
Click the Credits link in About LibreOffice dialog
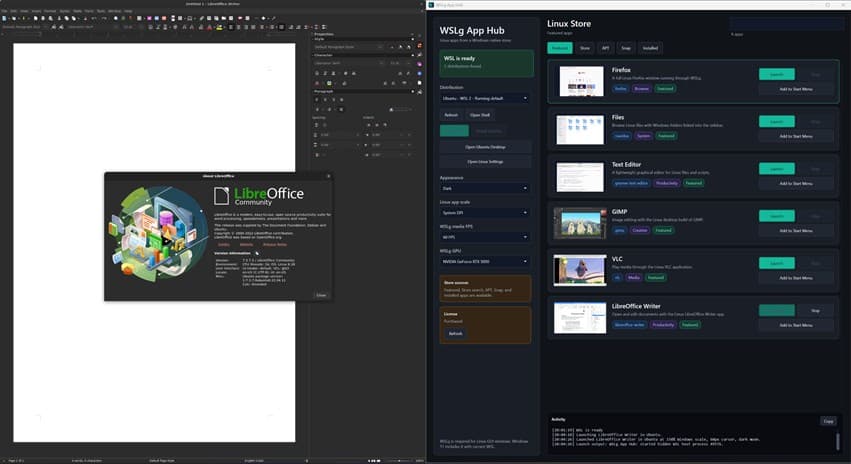224,245
